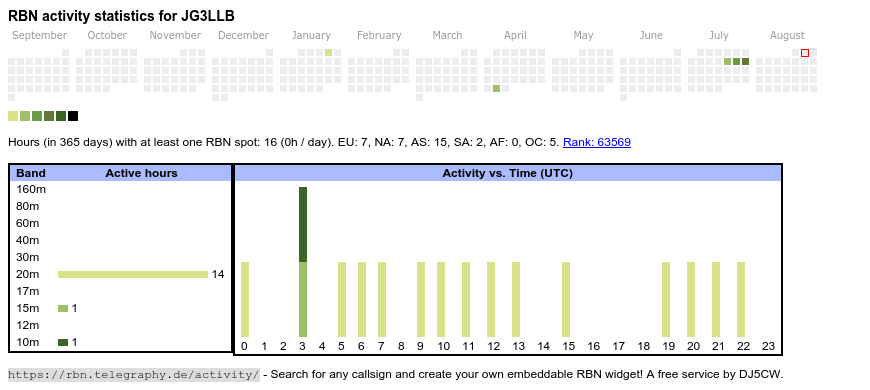
Task: Click the dark green bar segment at hour 3
Action: [303, 224]
